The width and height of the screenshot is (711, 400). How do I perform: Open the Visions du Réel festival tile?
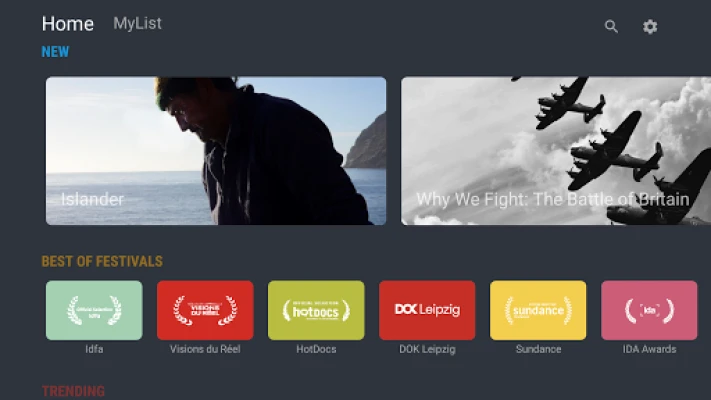(x=205, y=310)
